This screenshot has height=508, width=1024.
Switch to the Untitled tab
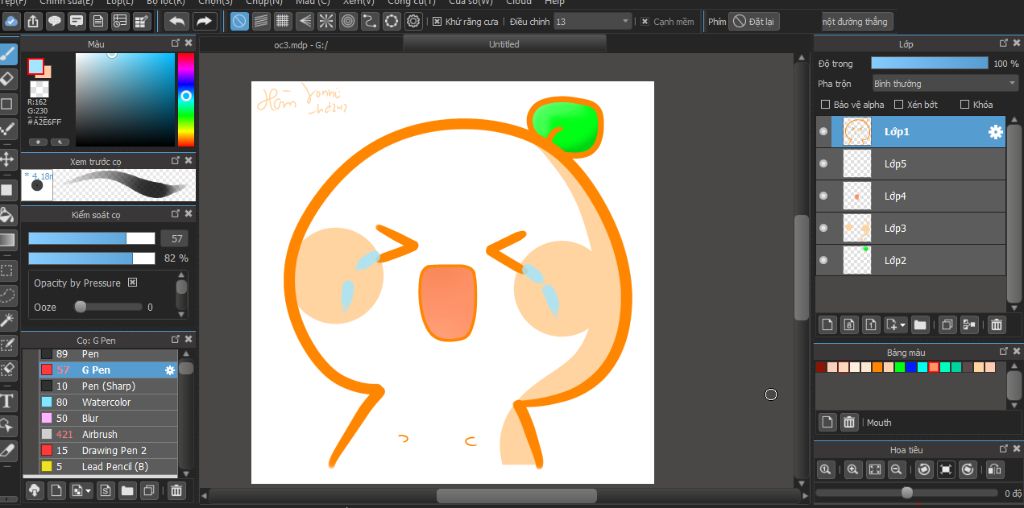click(504, 44)
